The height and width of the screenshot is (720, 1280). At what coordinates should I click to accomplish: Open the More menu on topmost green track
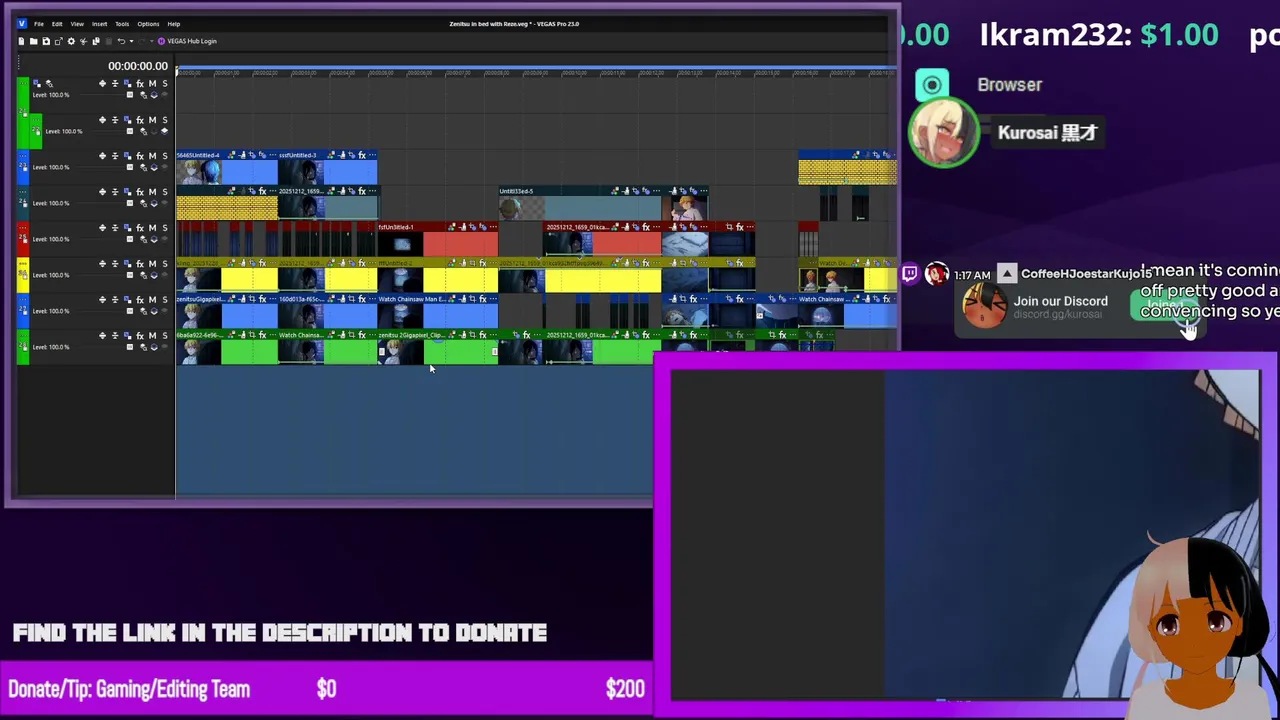(23, 83)
